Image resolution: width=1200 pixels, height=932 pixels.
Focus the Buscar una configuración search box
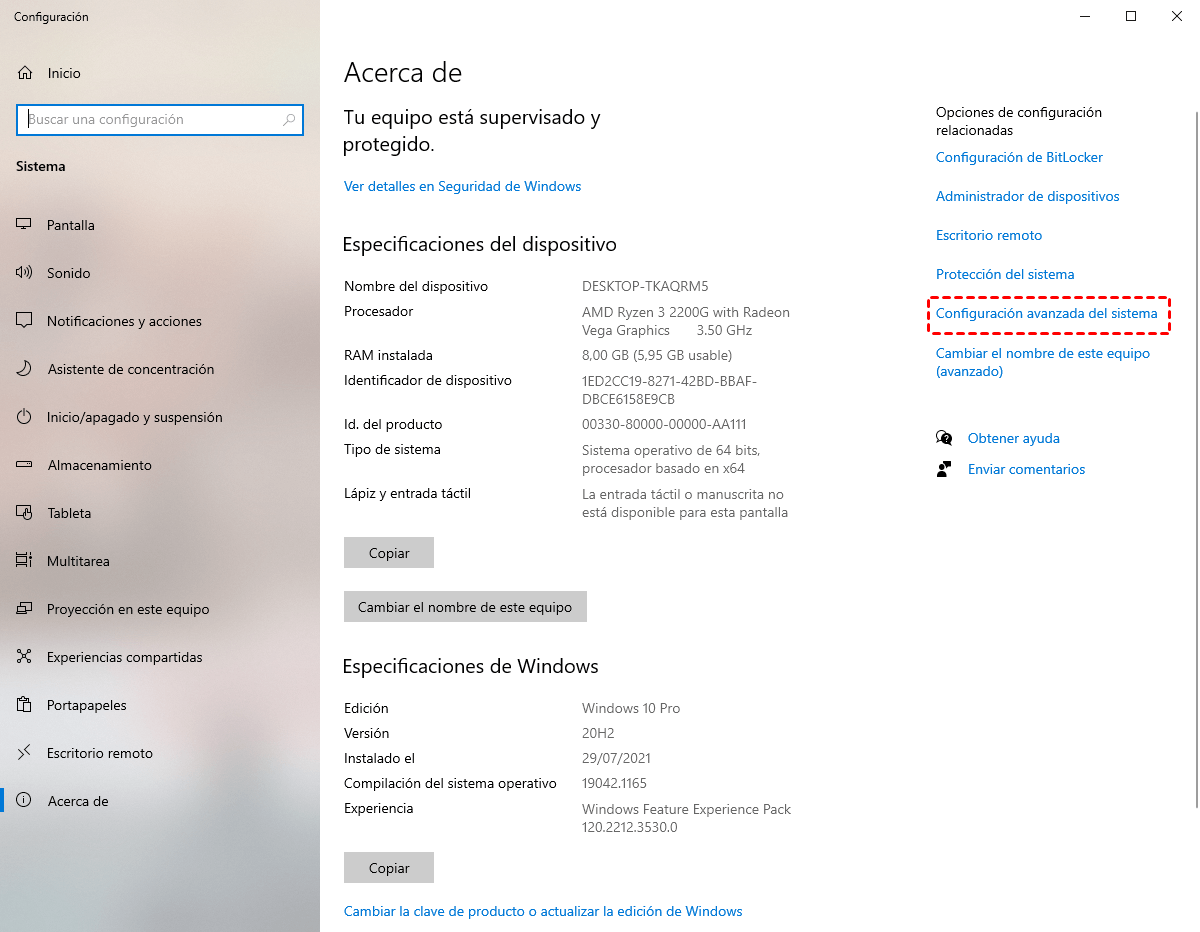tap(160, 119)
